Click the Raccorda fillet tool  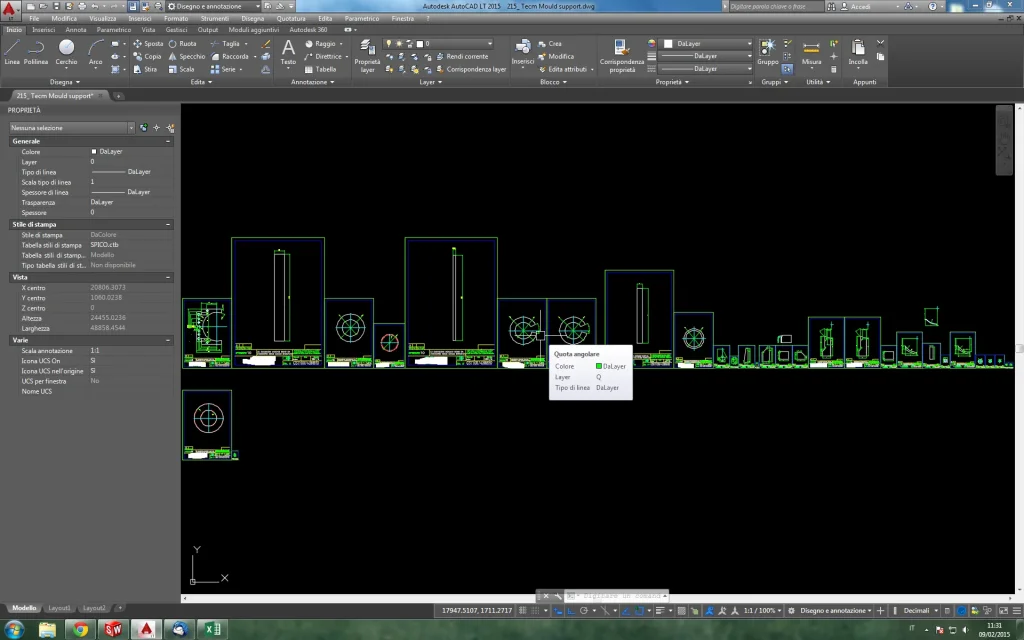pyautogui.click(x=230, y=56)
